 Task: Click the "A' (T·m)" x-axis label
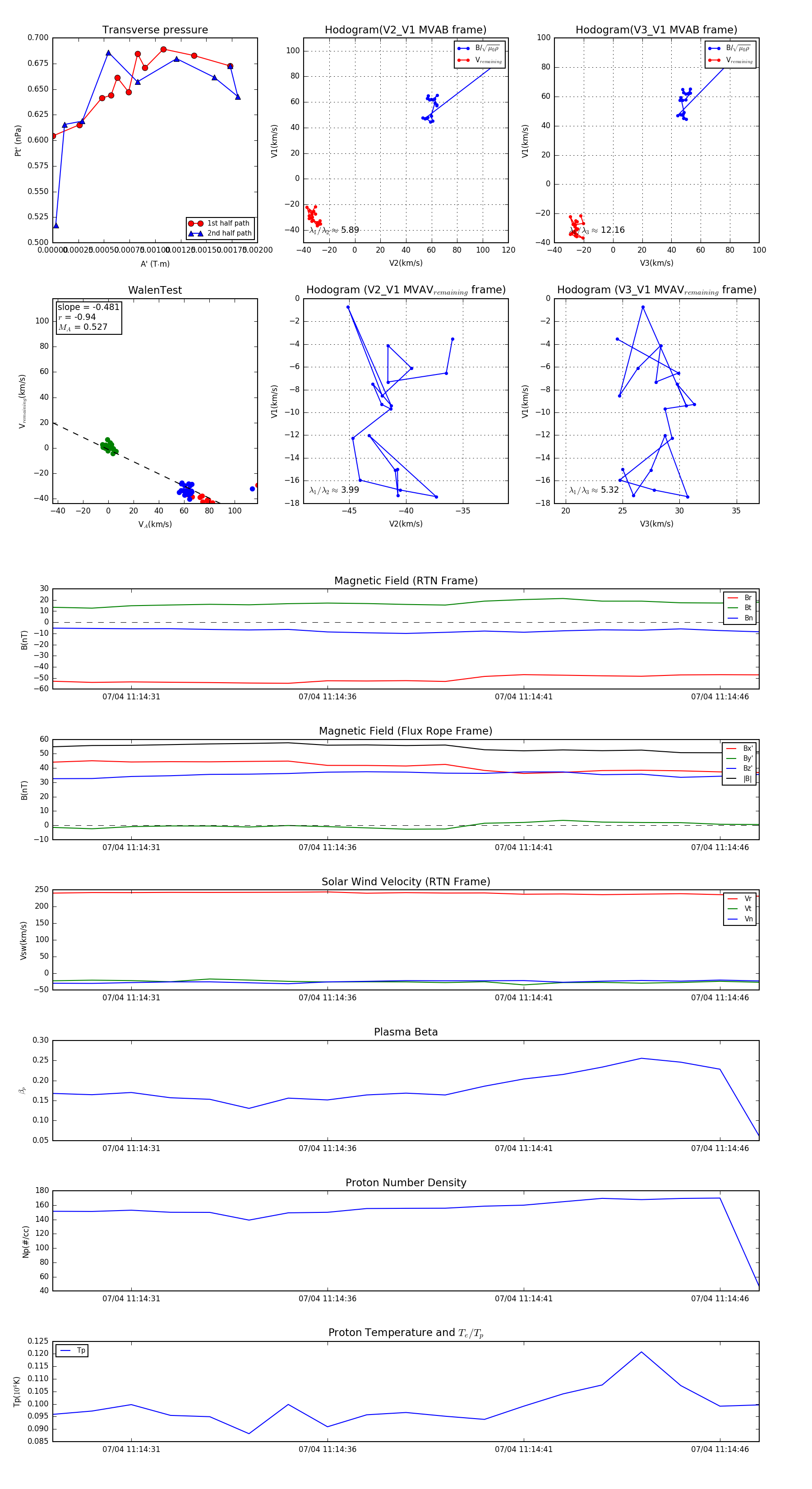pos(155,264)
